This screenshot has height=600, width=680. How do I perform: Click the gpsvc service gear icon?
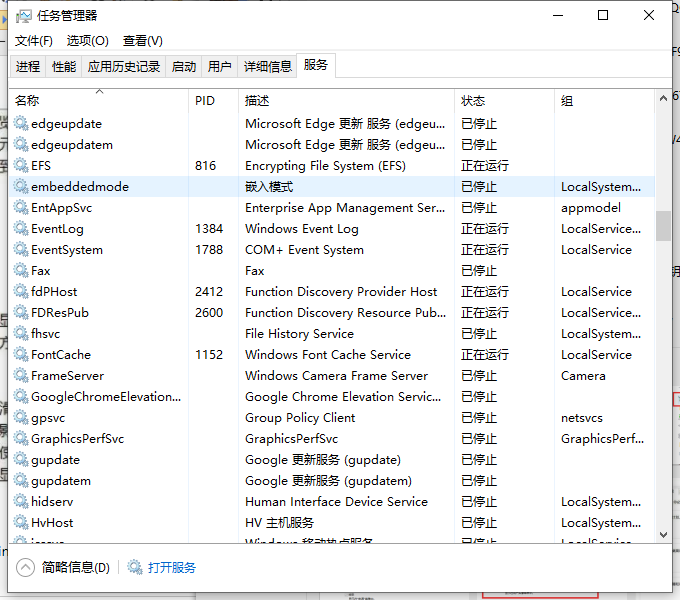(x=20, y=418)
